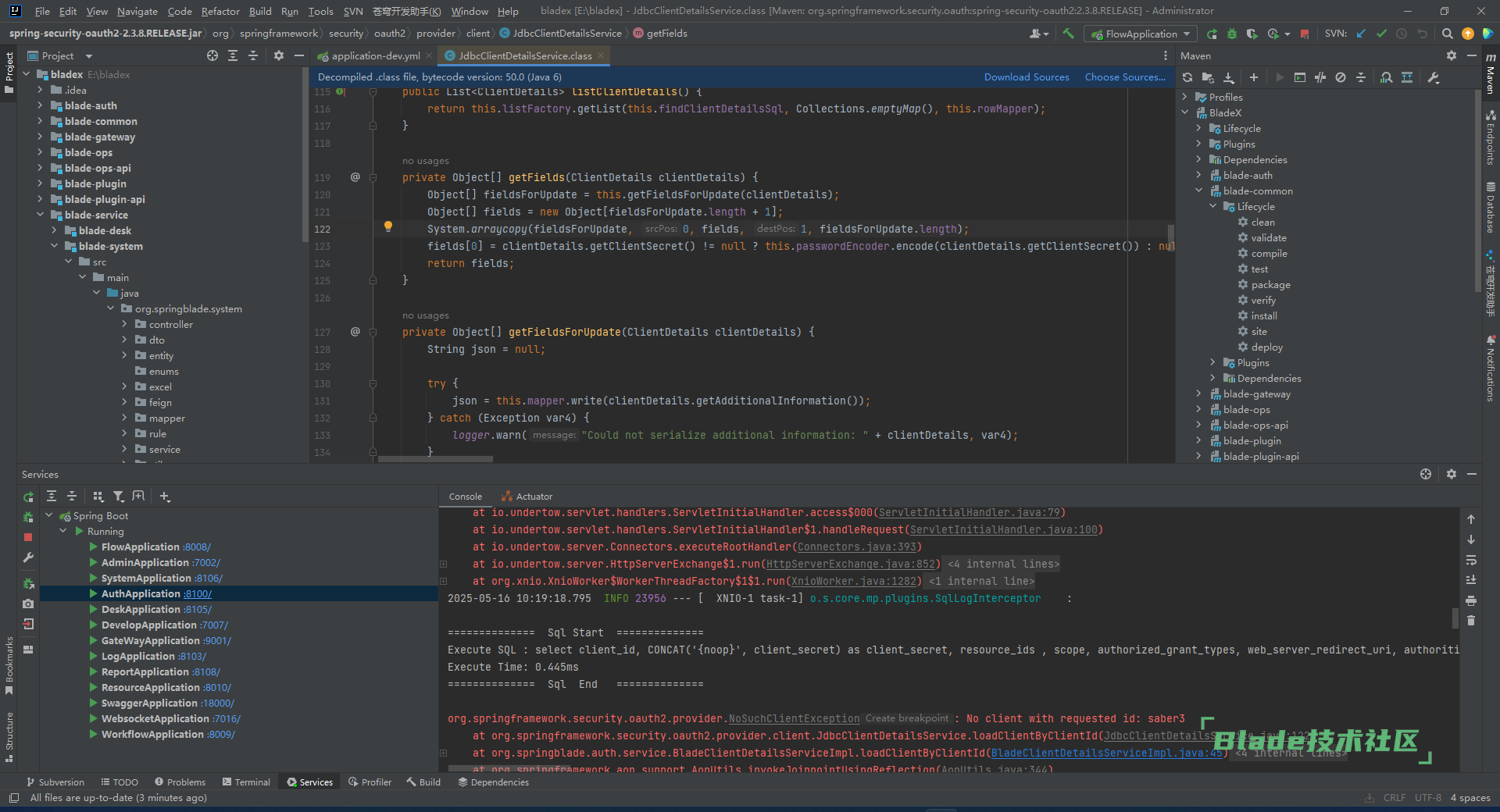The image size is (1500, 812).
Task: Expand blade-gateway node in Maven tree
Action: pos(1198,394)
